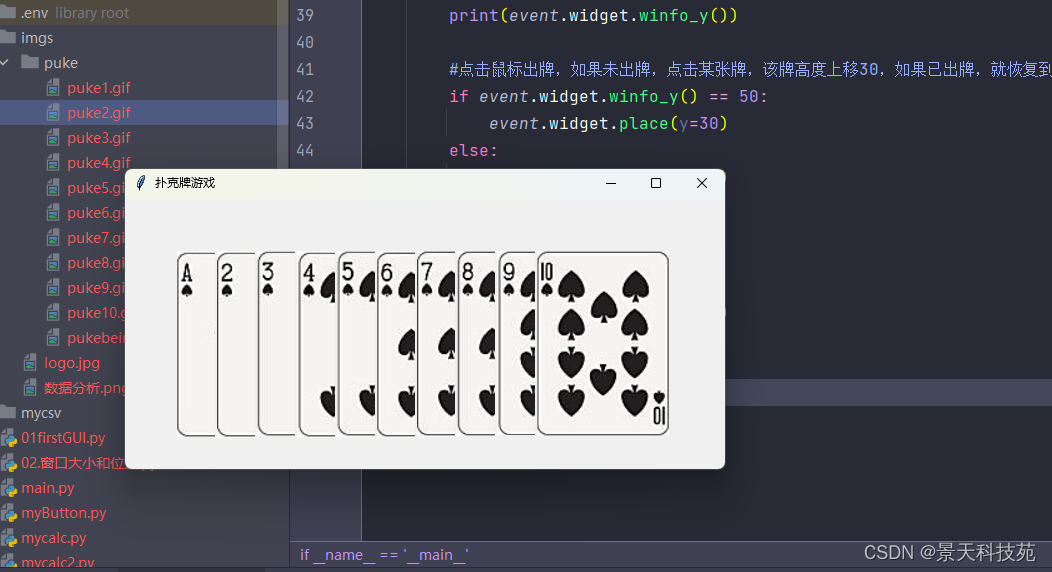Click the 7 of spades card
This screenshot has height=572, width=1052.
(436, 344)
